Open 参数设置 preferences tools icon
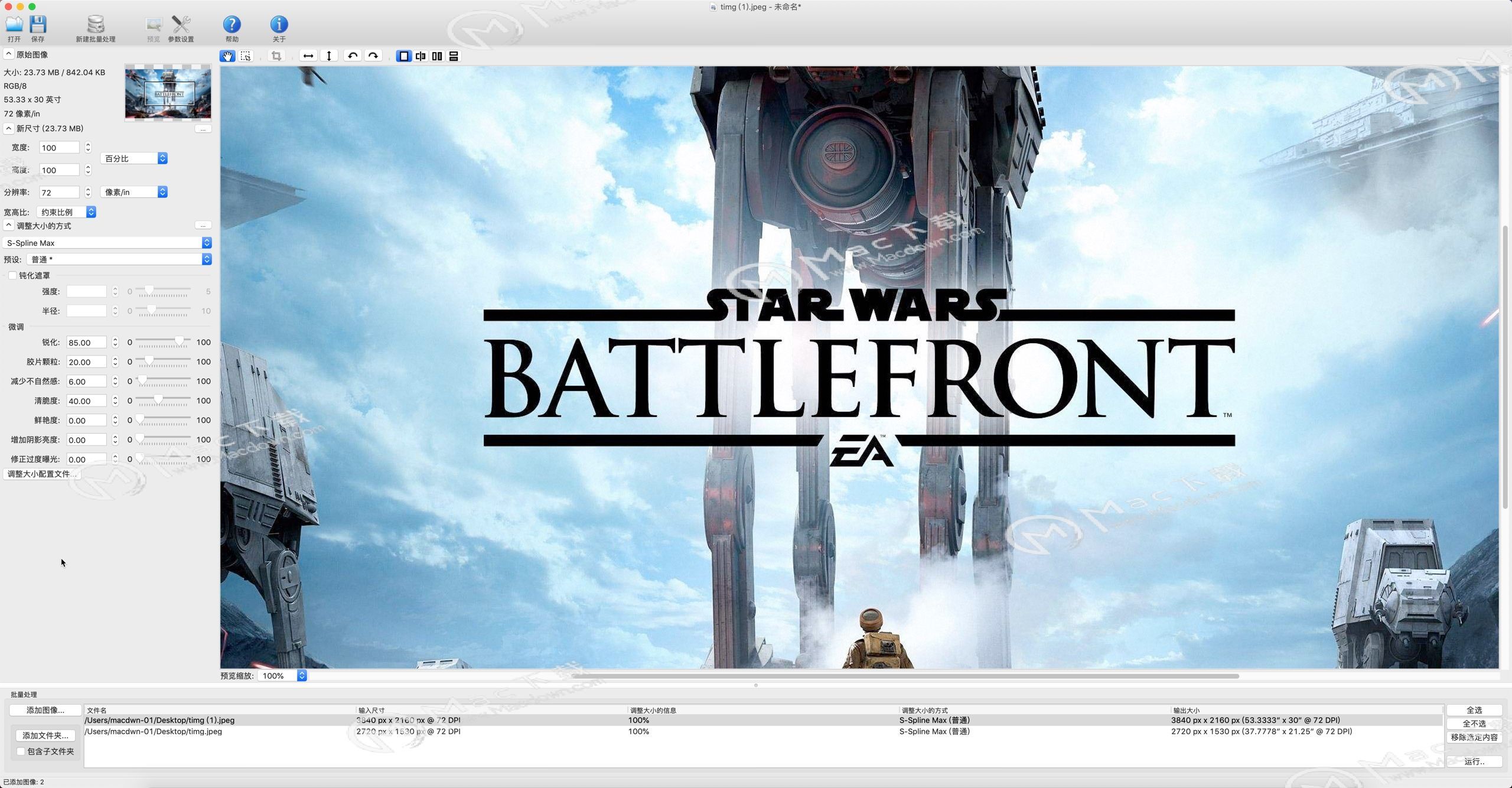The image size is (1512, 788). click(181, 24)
